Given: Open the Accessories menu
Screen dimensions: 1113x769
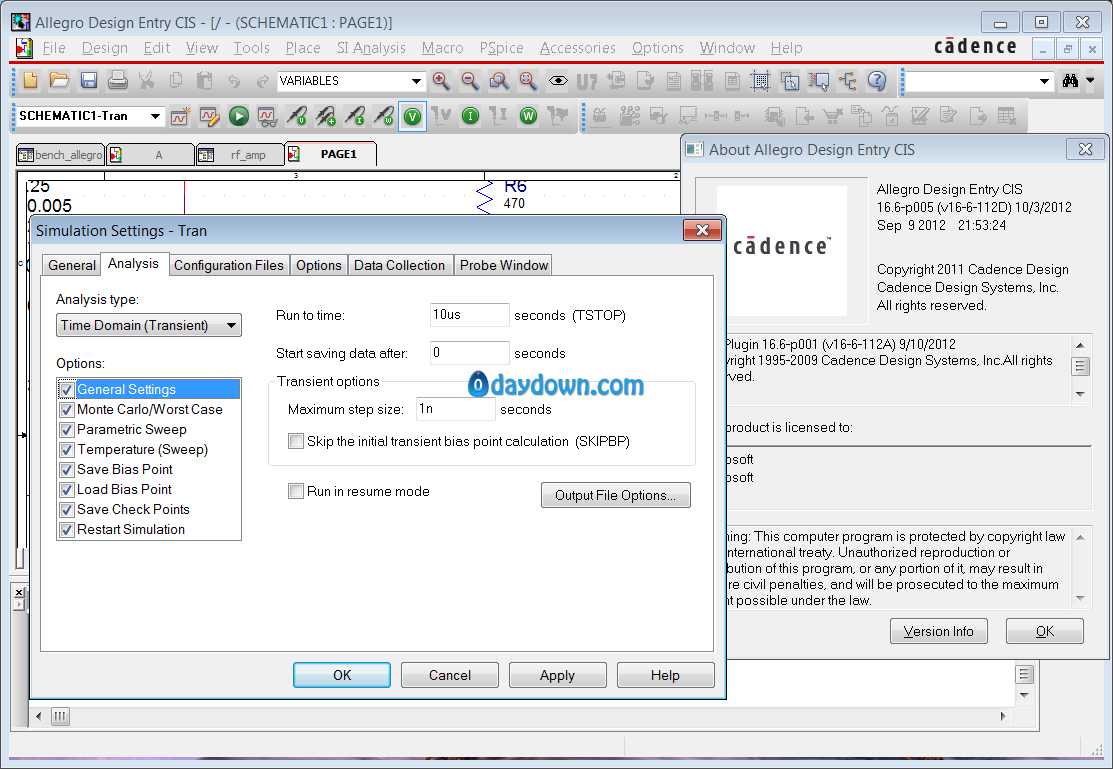Looking at the screenshot, I should tap(578, 48).
